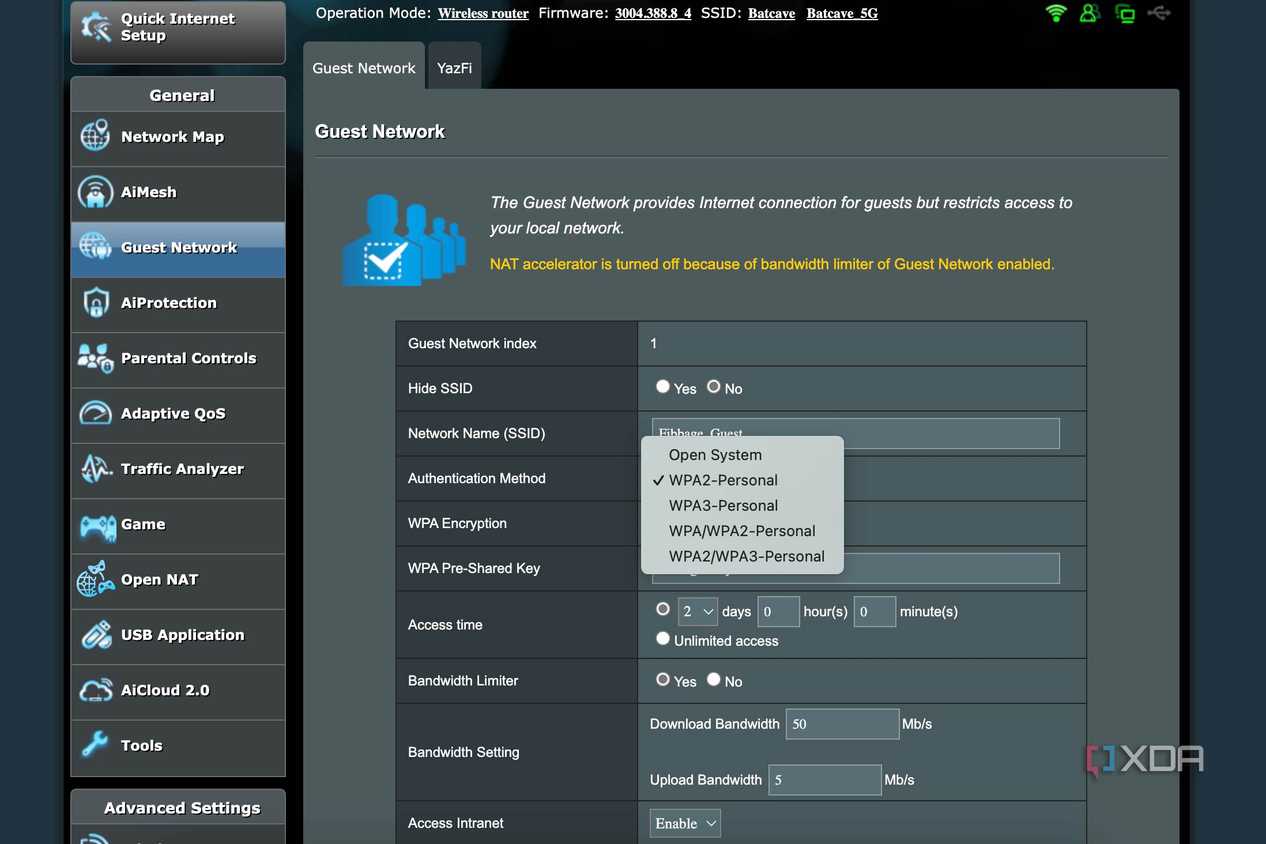Open the Access Intranet Enable dropdown

coord(685,824)
